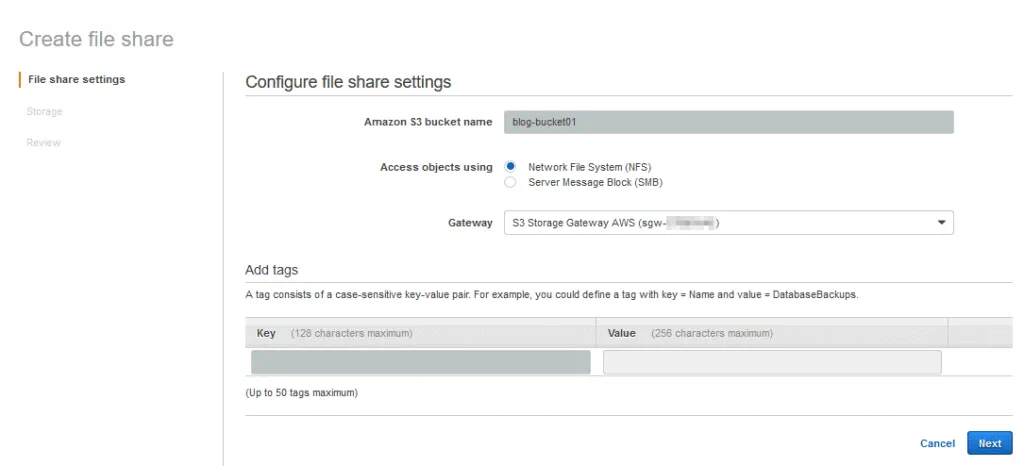The image size is (1024, 466).
Task: Click the tag Key input field
Action: [x=420, y=362]
